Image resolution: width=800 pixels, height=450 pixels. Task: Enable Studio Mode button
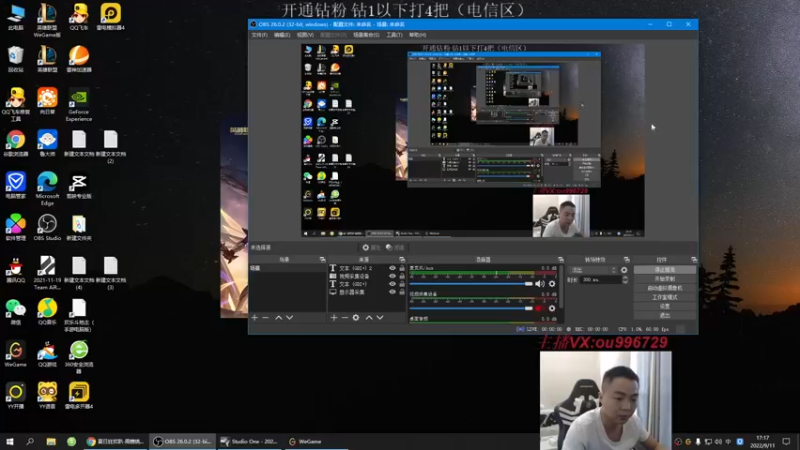[664, 297]
